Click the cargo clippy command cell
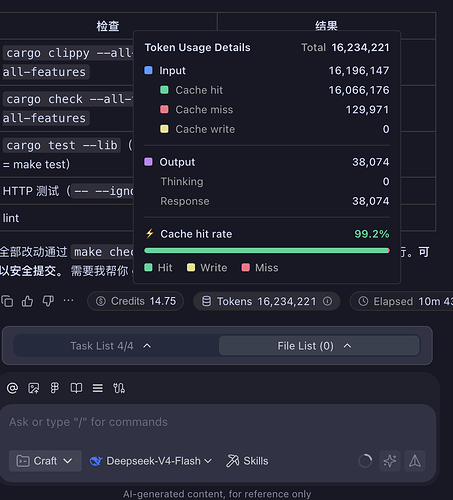The height and width of the screenshot is (500, 453). tap(67, 62)
